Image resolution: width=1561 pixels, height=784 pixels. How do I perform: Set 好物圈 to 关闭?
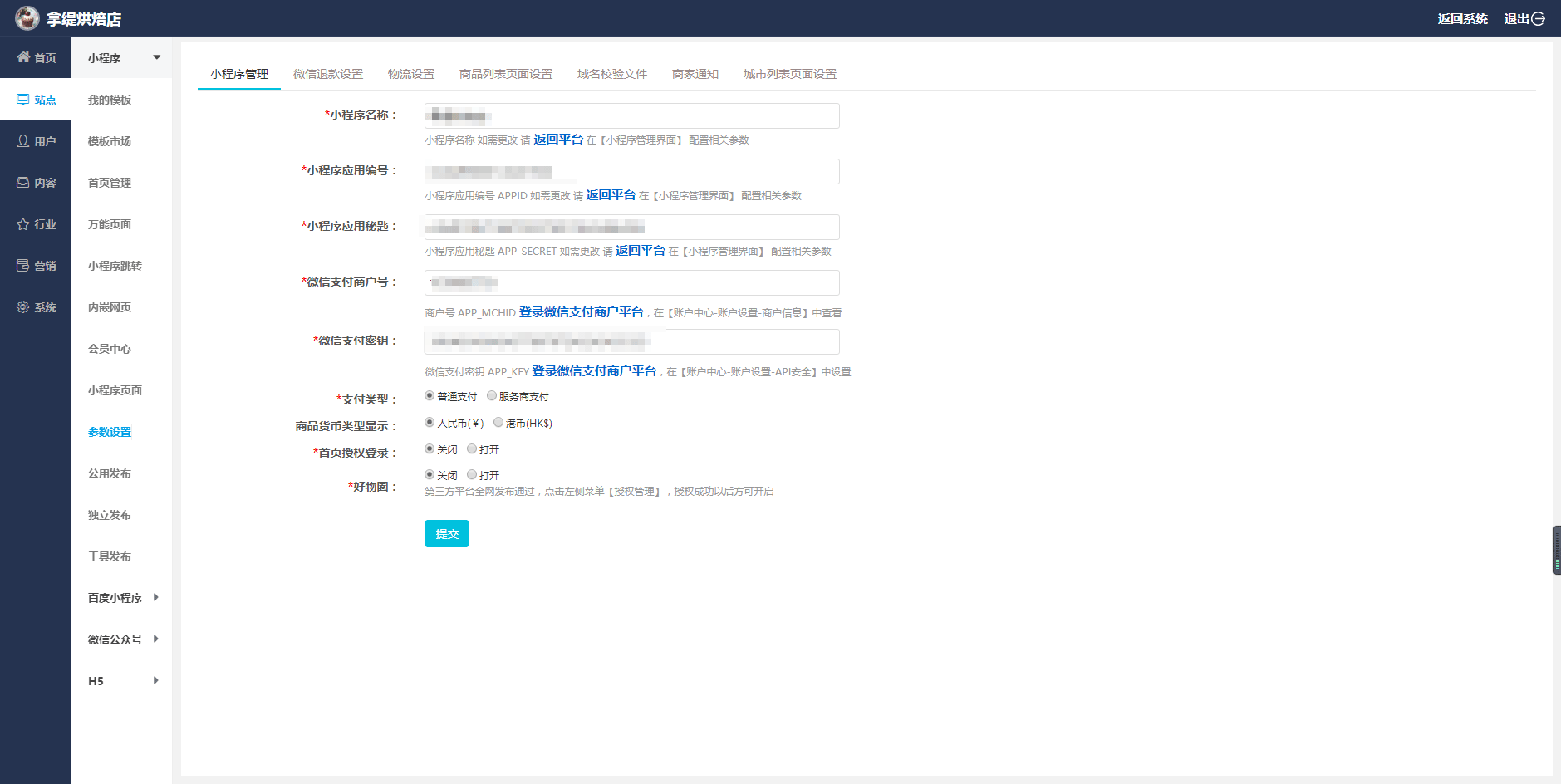[430, 475]
